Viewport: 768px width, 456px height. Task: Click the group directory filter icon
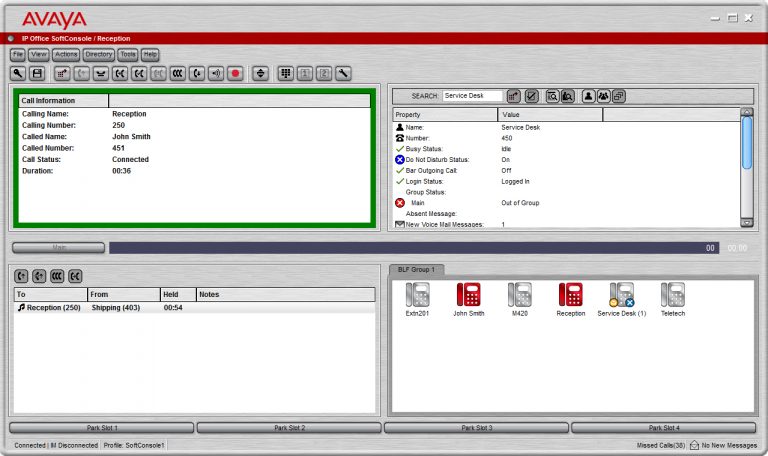[604, 96]
